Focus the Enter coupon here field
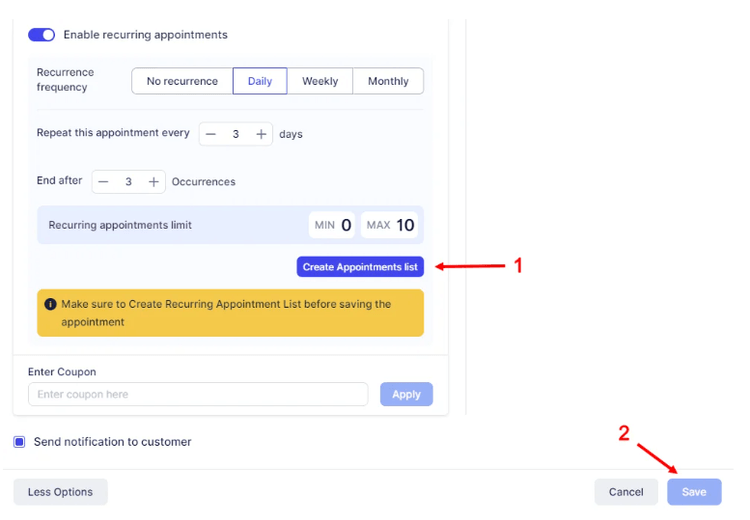 [x=198, y=394]
